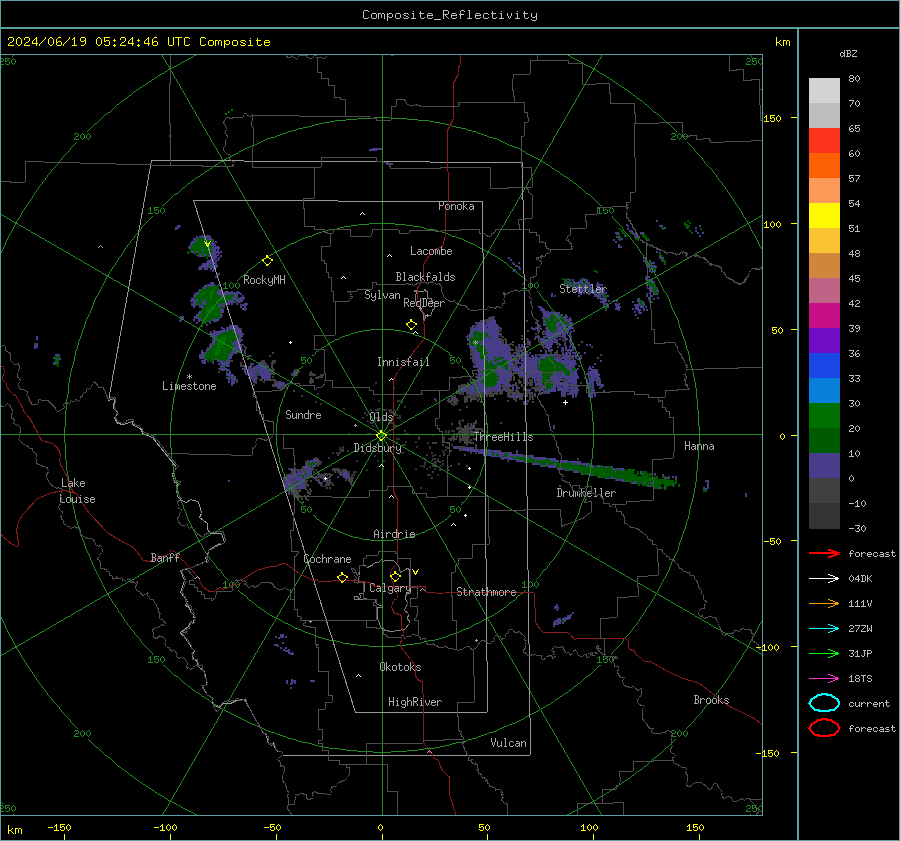900x841 pixels.
Task: Click the Strathmore town label
Action: 486,592
